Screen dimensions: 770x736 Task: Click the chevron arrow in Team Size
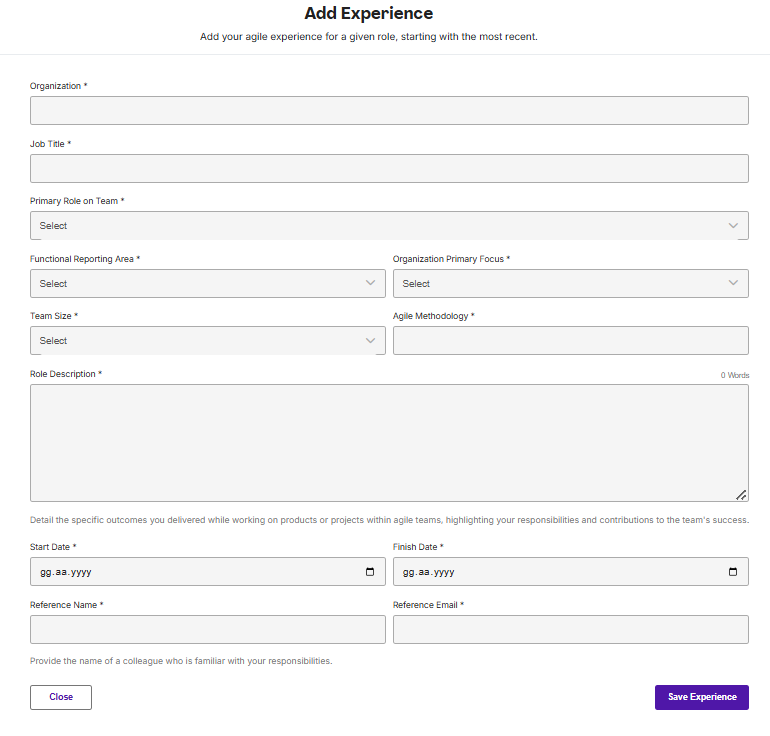370,341
